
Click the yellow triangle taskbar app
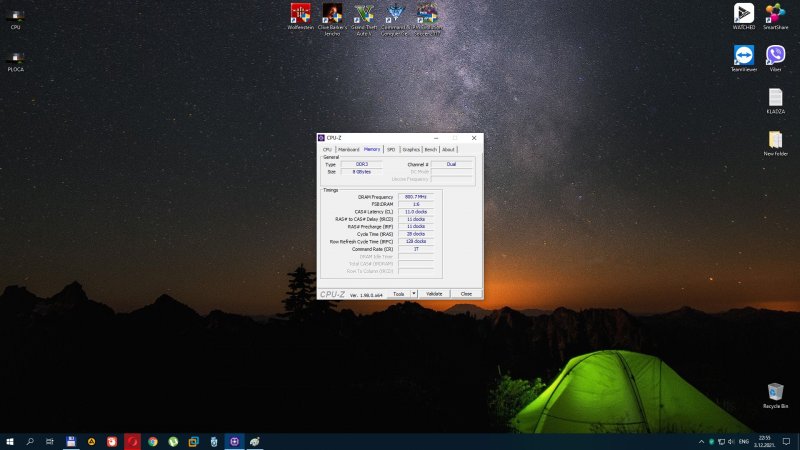pos(91,441)
